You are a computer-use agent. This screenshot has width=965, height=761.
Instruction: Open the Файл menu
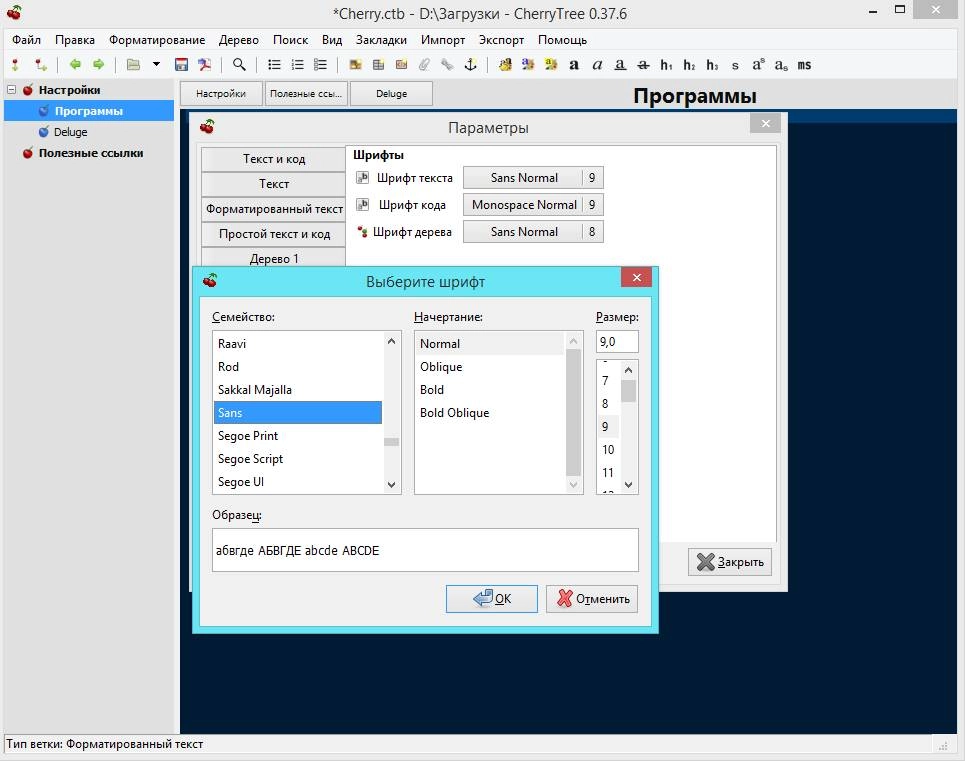(x=26, y=40)
